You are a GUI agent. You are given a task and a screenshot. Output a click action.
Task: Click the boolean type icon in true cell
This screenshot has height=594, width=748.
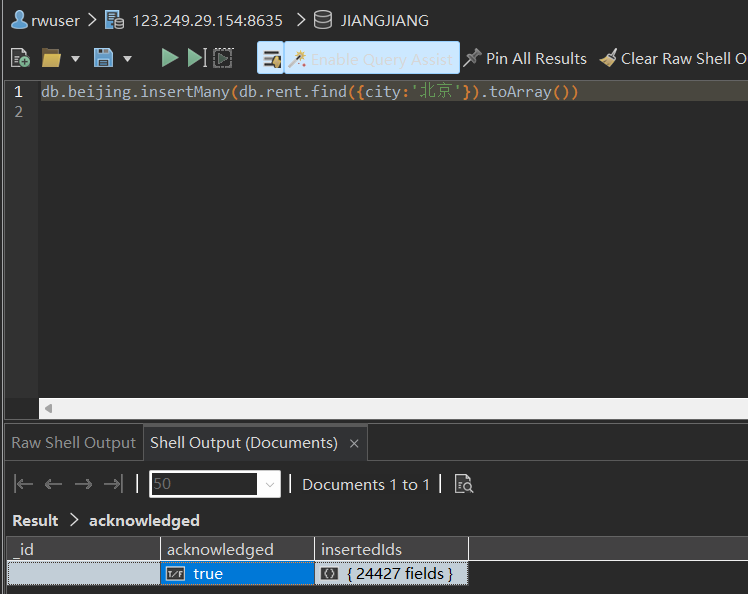(175, 573)
